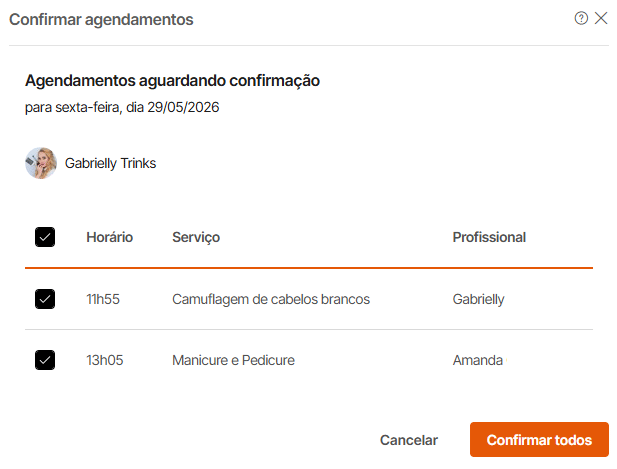Open the help question mark icon
This screenshot has height=469, width=617.
581,18
